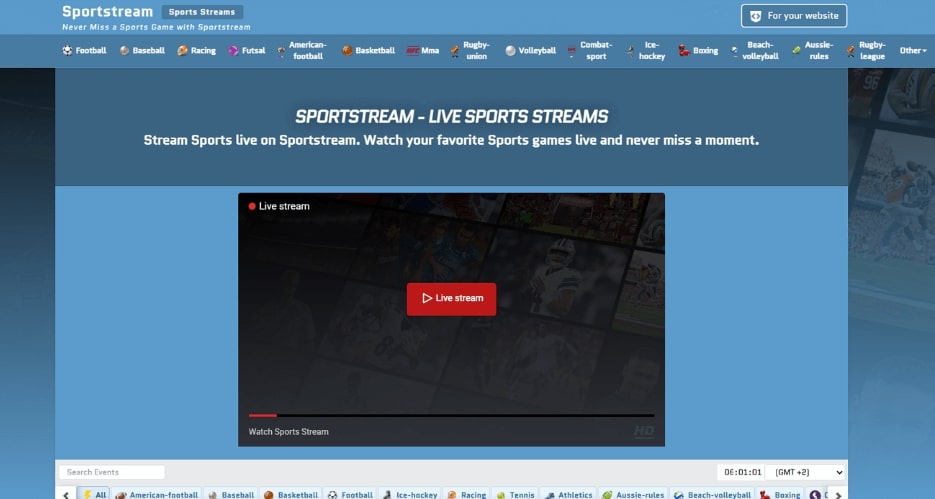Open Beach-volleyball in the top navigation bar
Screen dimensions: 935x499
point(755,51)
